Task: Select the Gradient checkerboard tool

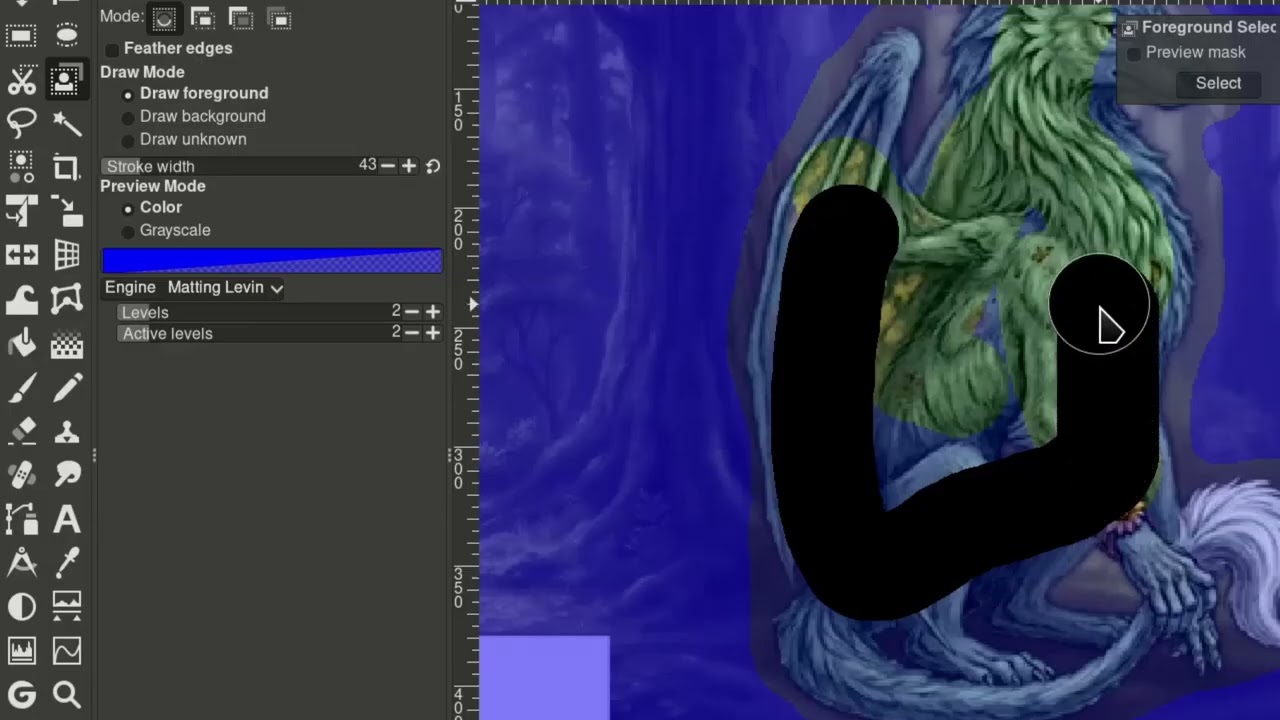Action: (x=67, y=344)
